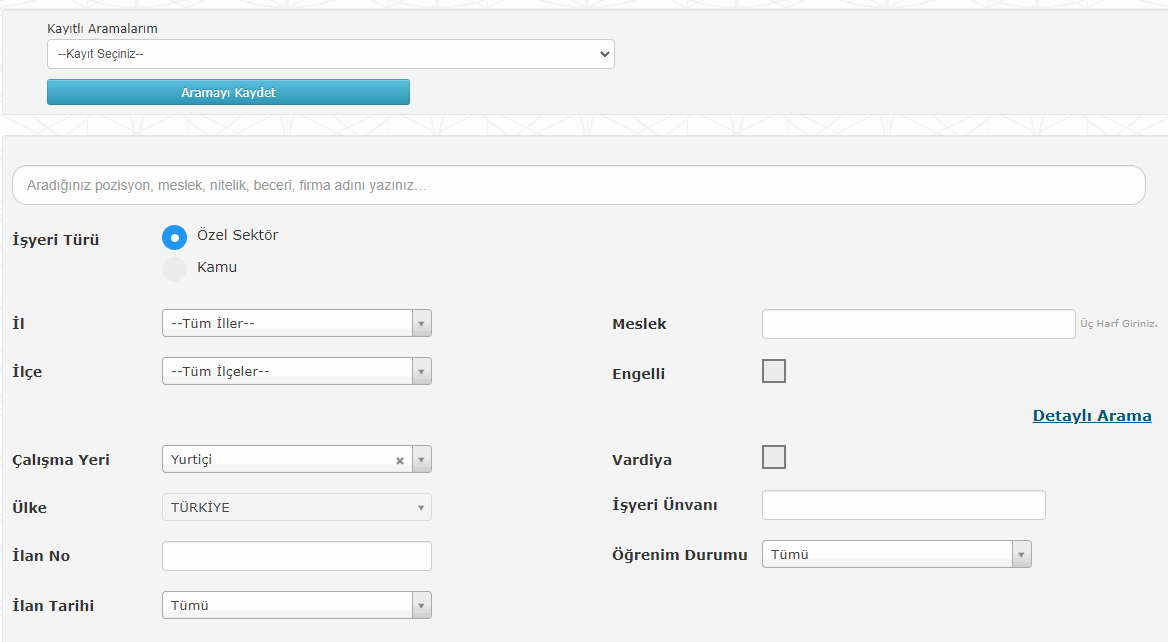Tick the Vardiya checkbox

[x=774, y=457]
